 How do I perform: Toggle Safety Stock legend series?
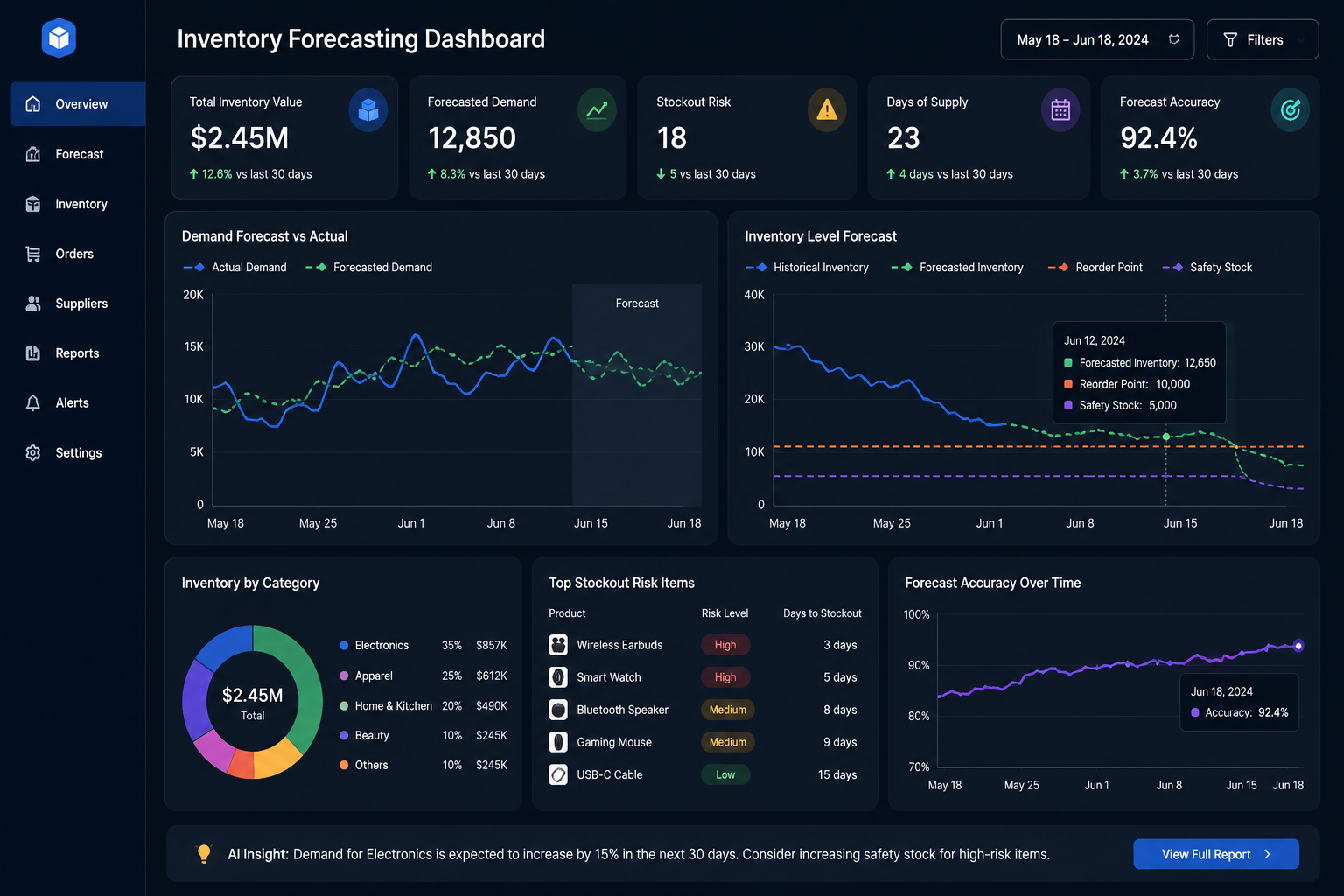[1207, 268]
